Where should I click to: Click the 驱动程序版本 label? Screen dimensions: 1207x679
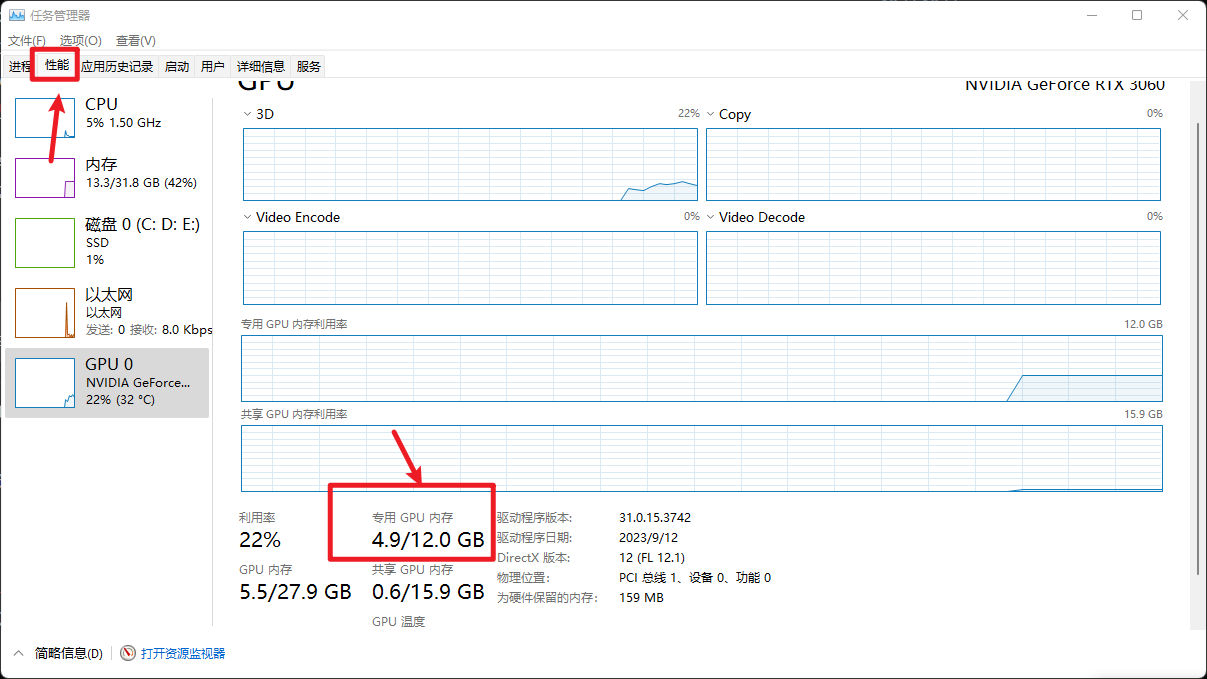click(535, 518)
